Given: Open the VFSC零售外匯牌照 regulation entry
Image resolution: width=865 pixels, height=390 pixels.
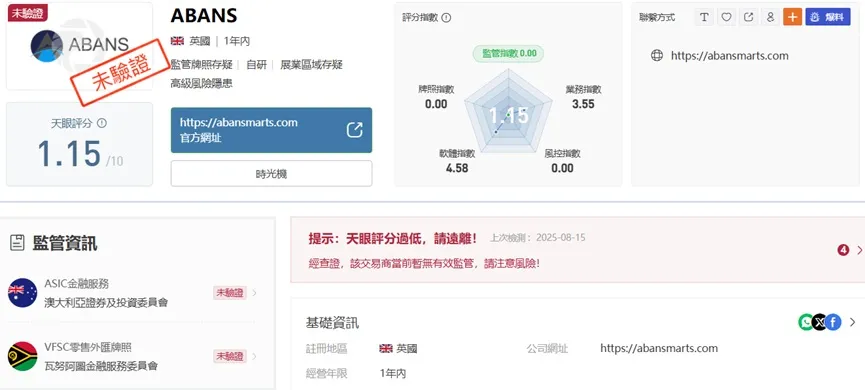Looking at the screenshot, I should pyautogui.click(x=132, y=356).
